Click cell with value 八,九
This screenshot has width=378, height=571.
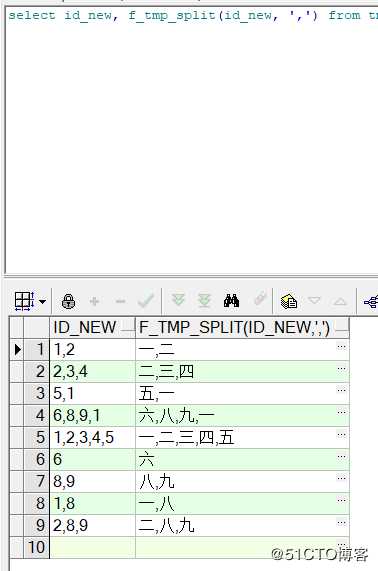tap(242, 482)
